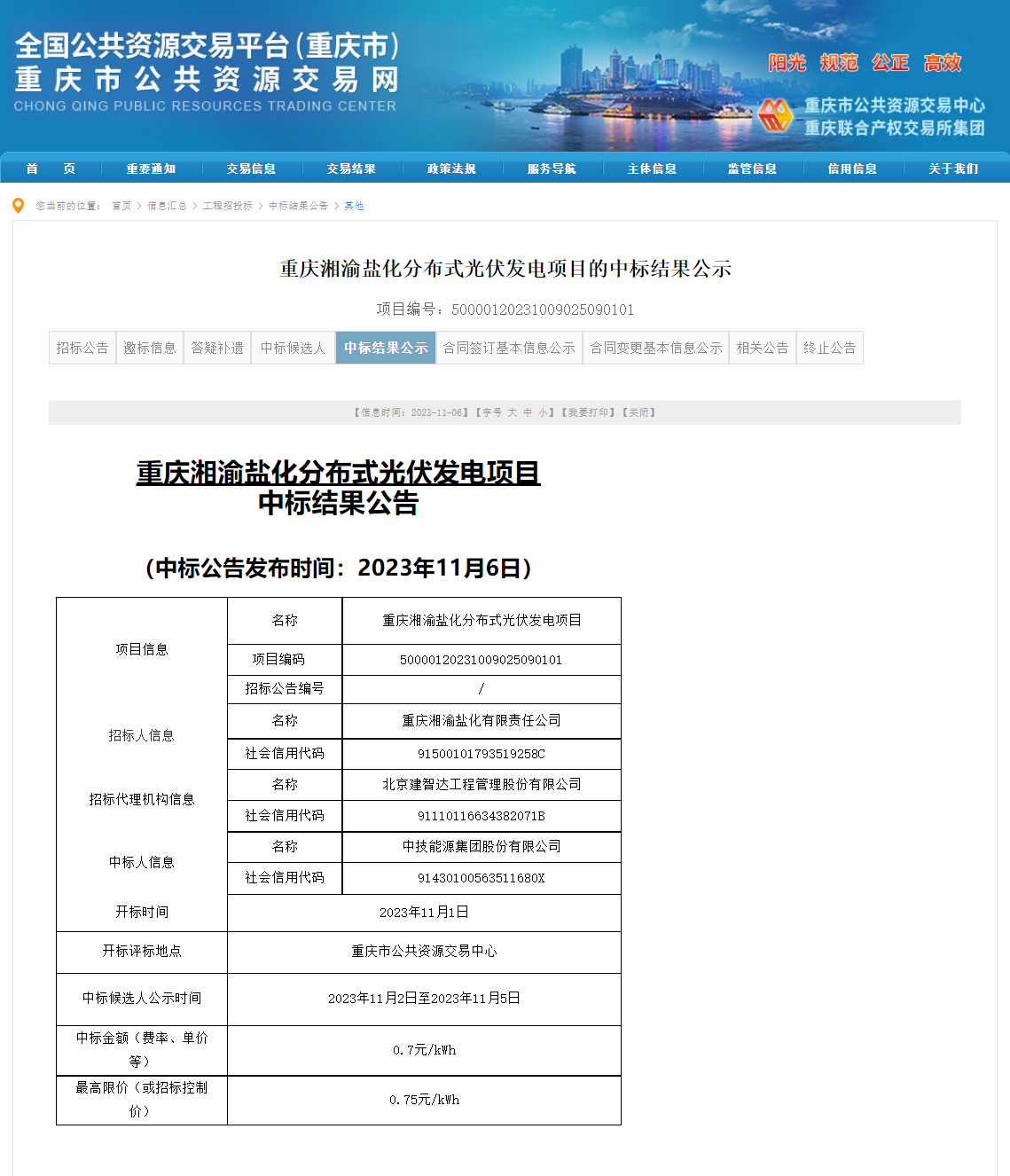
Task: Click the 全国公共资源交易平台(重庆市) site title
Action: click(x=207, y=45)
